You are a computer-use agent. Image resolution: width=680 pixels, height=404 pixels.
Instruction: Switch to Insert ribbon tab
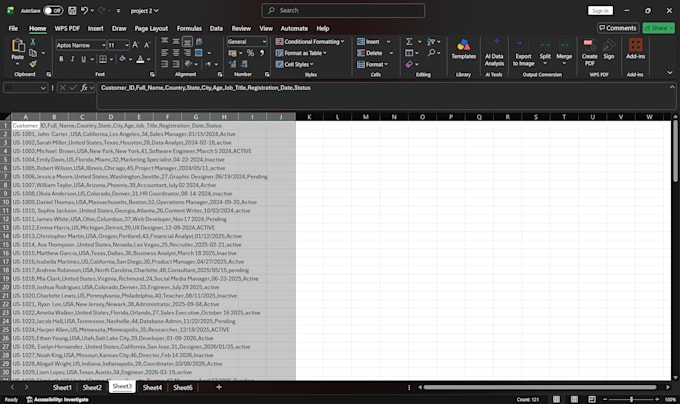tap(95, 29)
